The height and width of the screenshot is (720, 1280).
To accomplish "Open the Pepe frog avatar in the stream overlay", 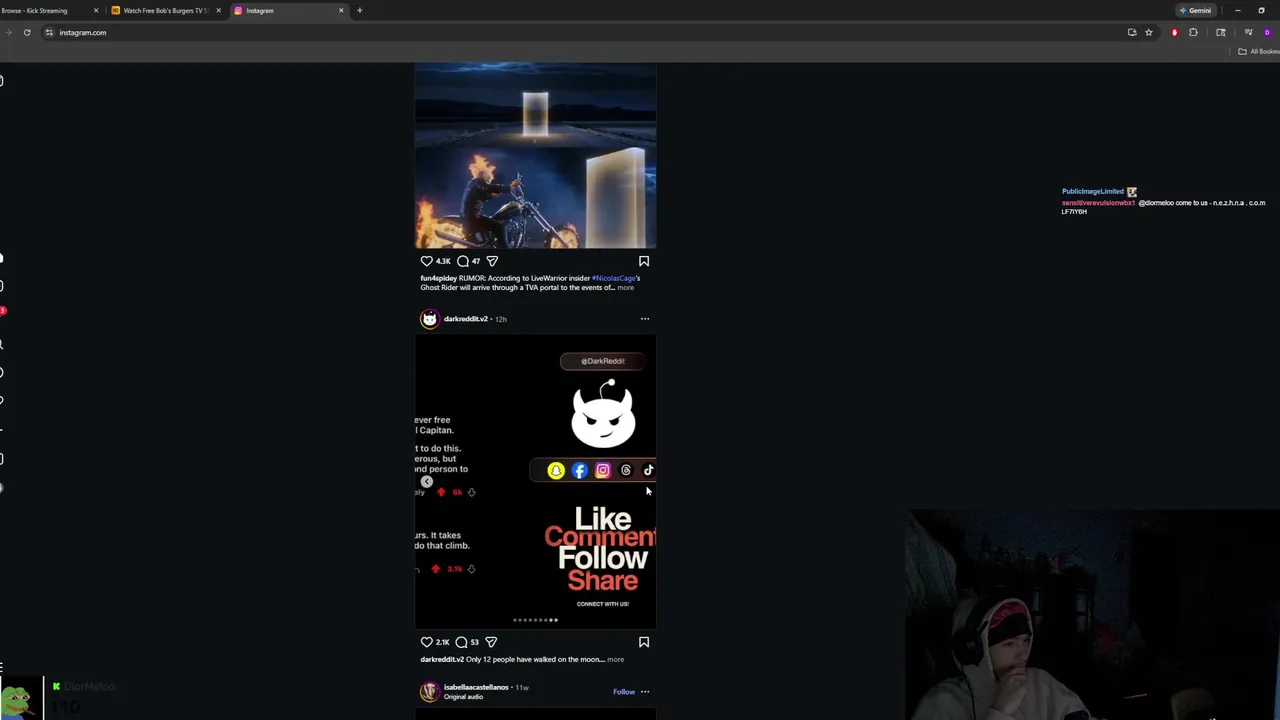I will (x=20, y=698).
